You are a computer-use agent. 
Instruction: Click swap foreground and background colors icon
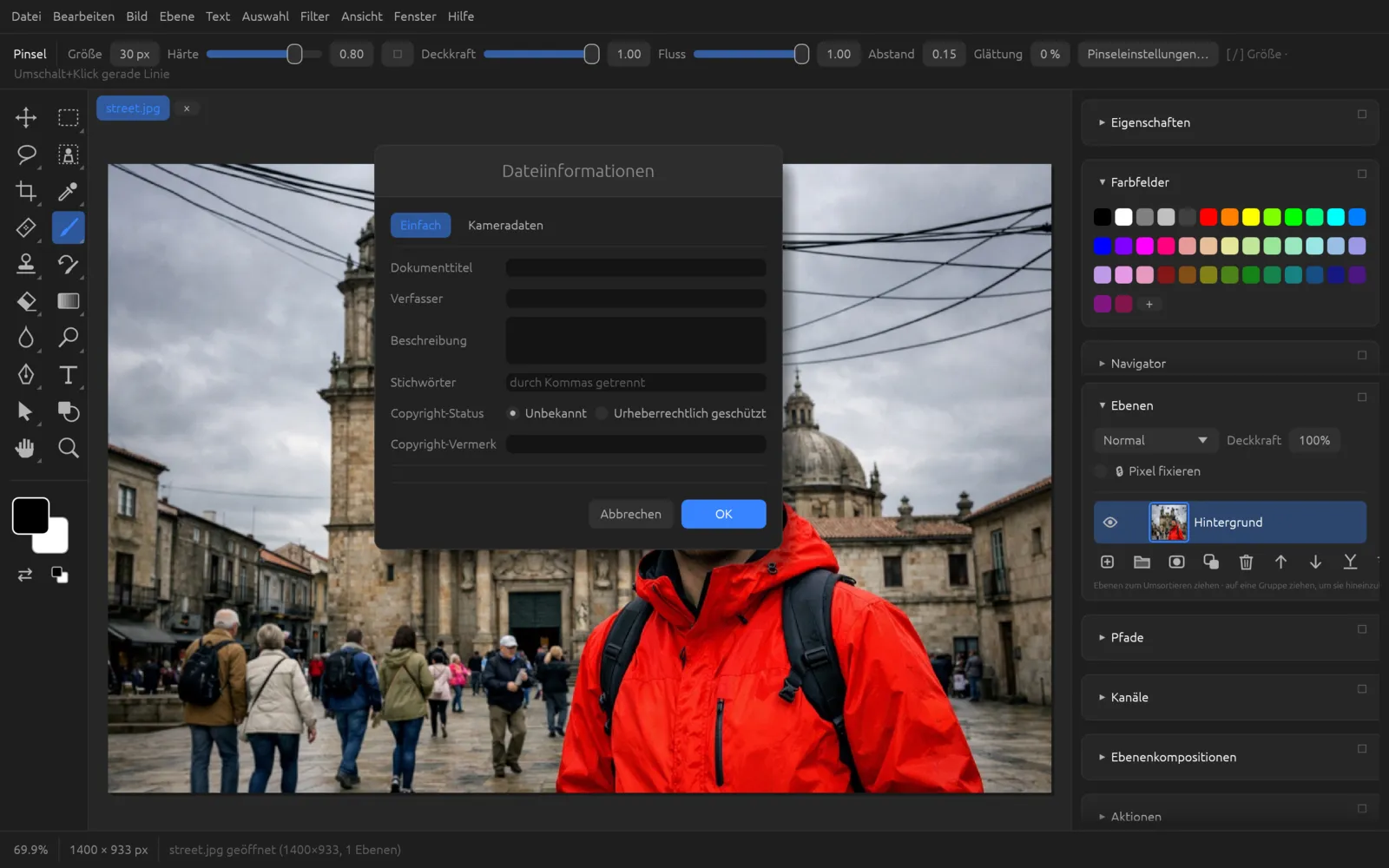[x=25, y=575]
